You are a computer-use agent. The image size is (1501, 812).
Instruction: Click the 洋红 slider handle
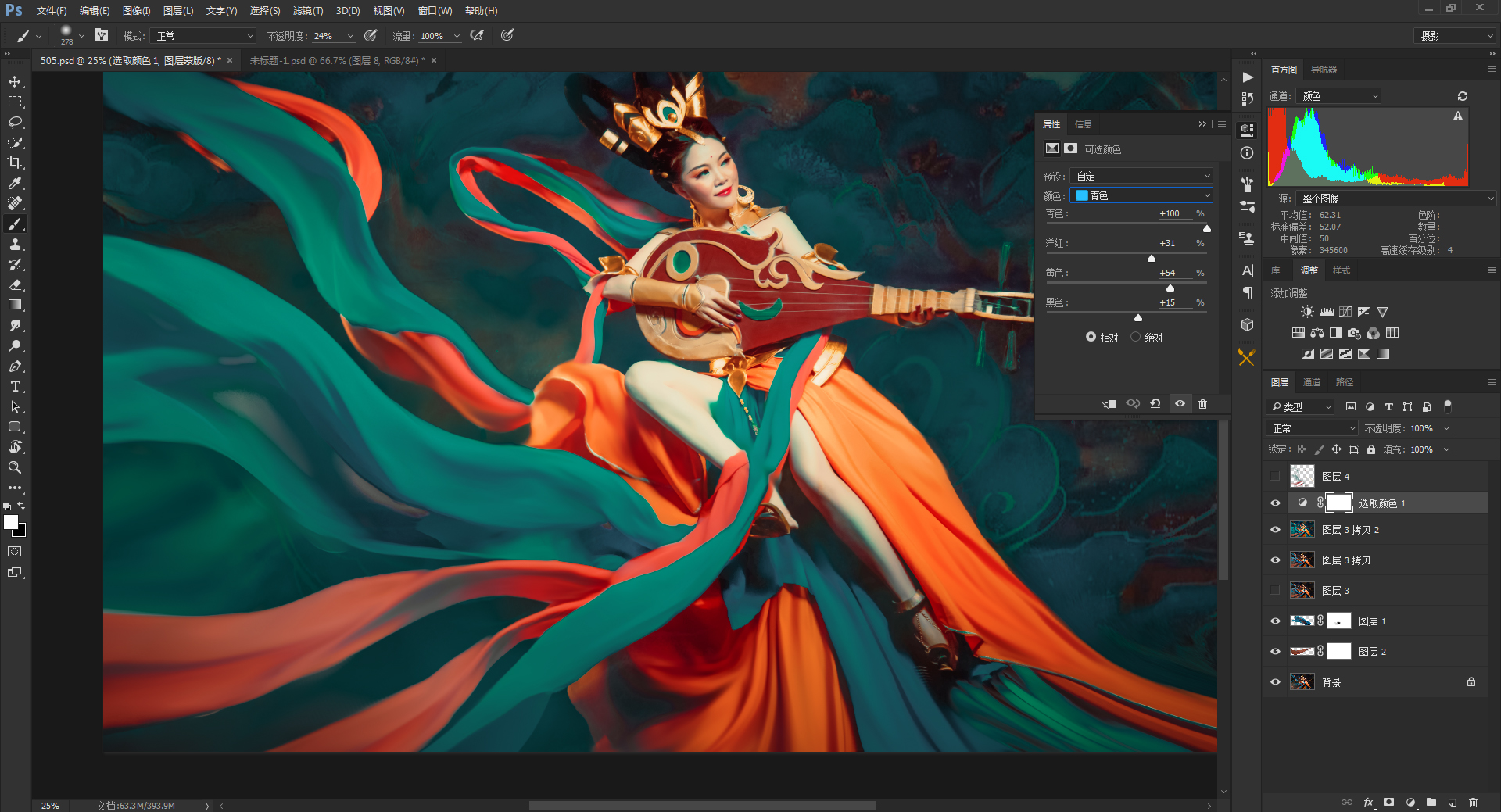pyautogui.click(x=1152, y=258)
